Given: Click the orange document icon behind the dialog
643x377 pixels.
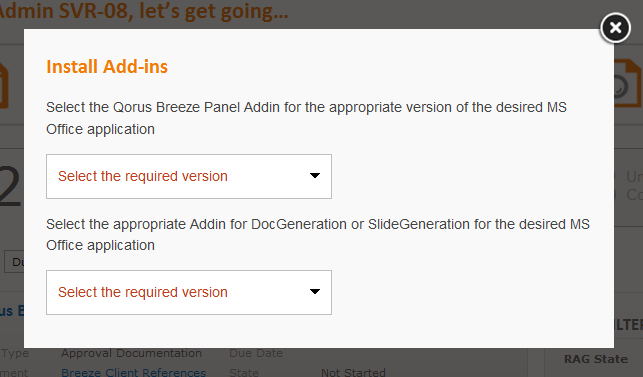Looking at the screenshot, I should click(x=4, y=85).
